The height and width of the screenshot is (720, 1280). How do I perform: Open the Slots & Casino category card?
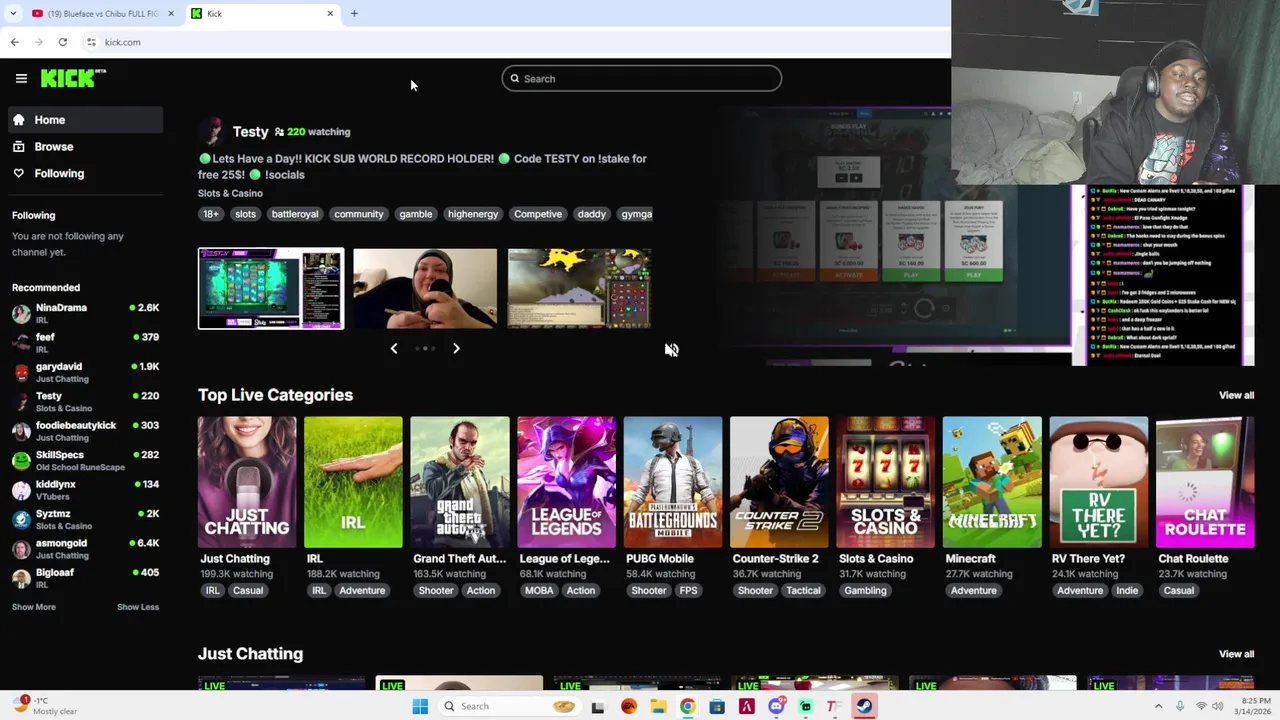click(886, 482)
